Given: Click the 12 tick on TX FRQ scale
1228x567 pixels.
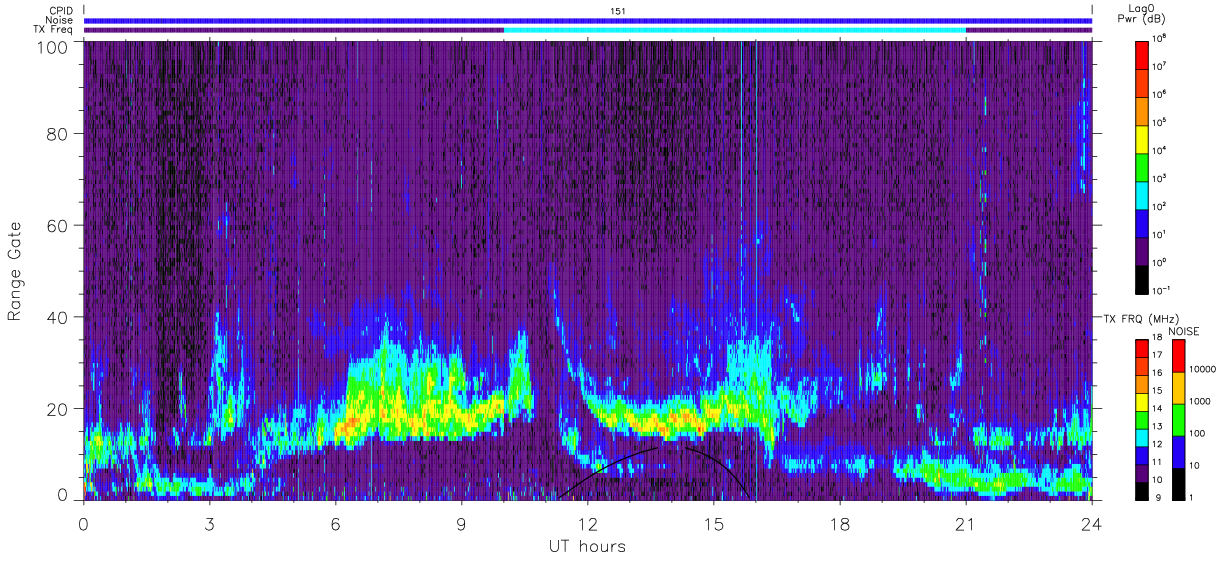Looking at the screenshot, I should point(1158,444).
